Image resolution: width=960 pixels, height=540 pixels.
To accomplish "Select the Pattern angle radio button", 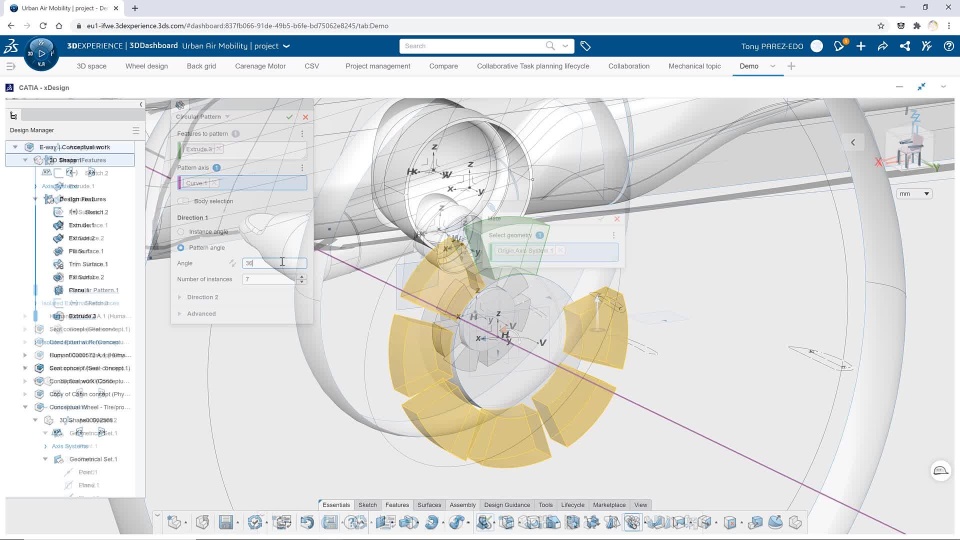I will [x=181, y=247].
